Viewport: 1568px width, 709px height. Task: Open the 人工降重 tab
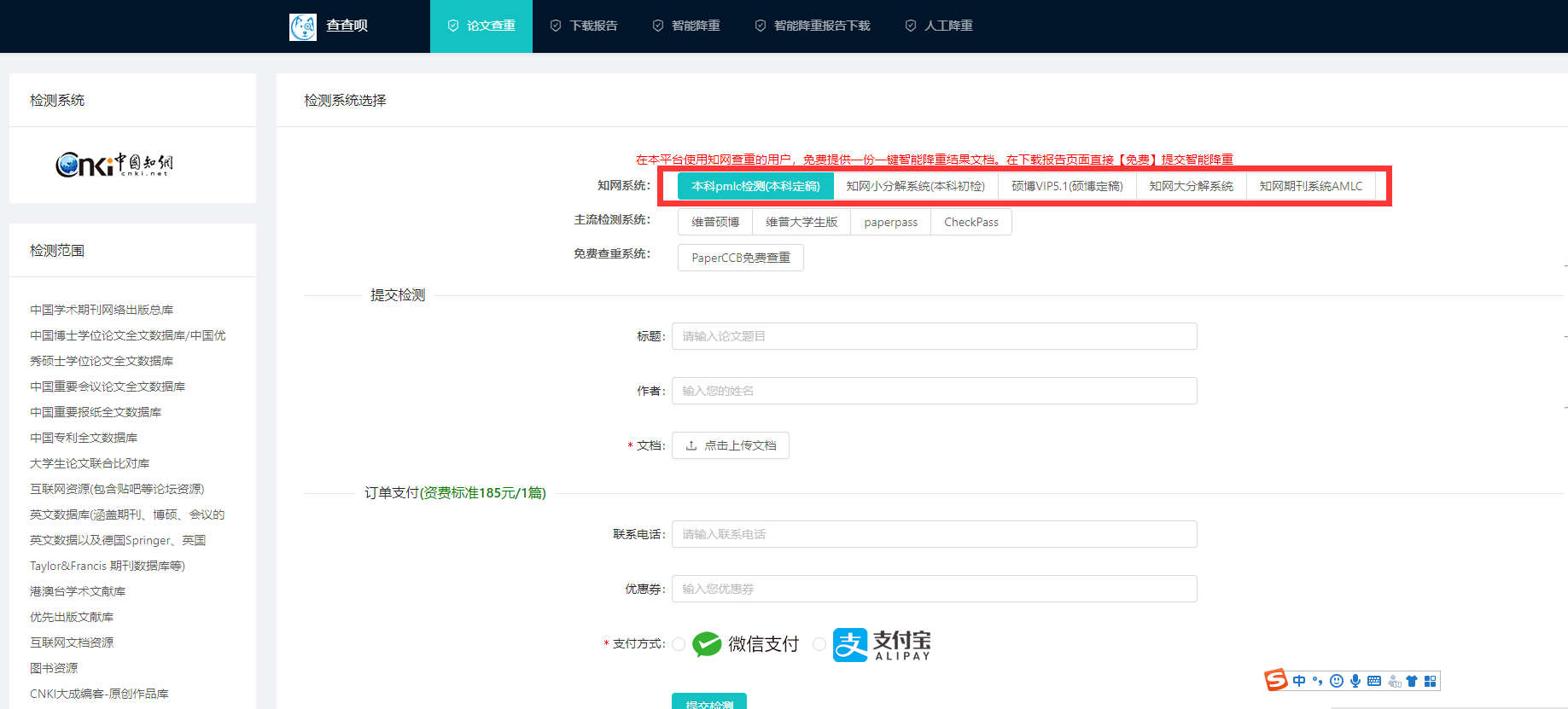(939, 26)
